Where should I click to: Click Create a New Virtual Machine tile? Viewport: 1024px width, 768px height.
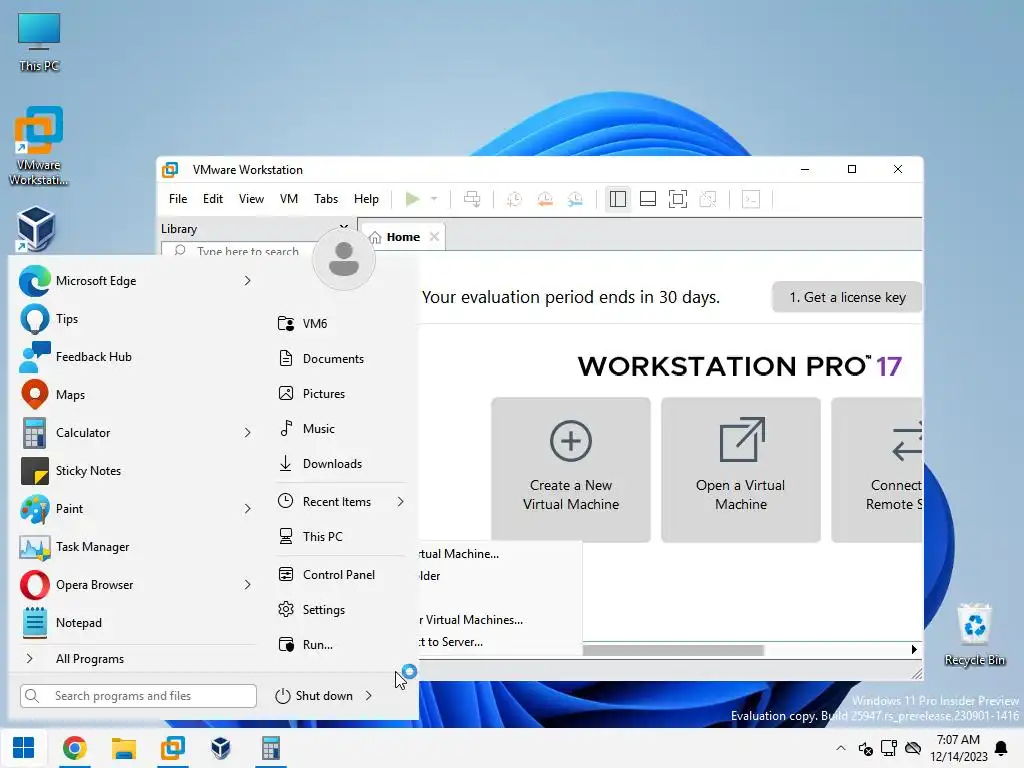(x=571, y=470)
